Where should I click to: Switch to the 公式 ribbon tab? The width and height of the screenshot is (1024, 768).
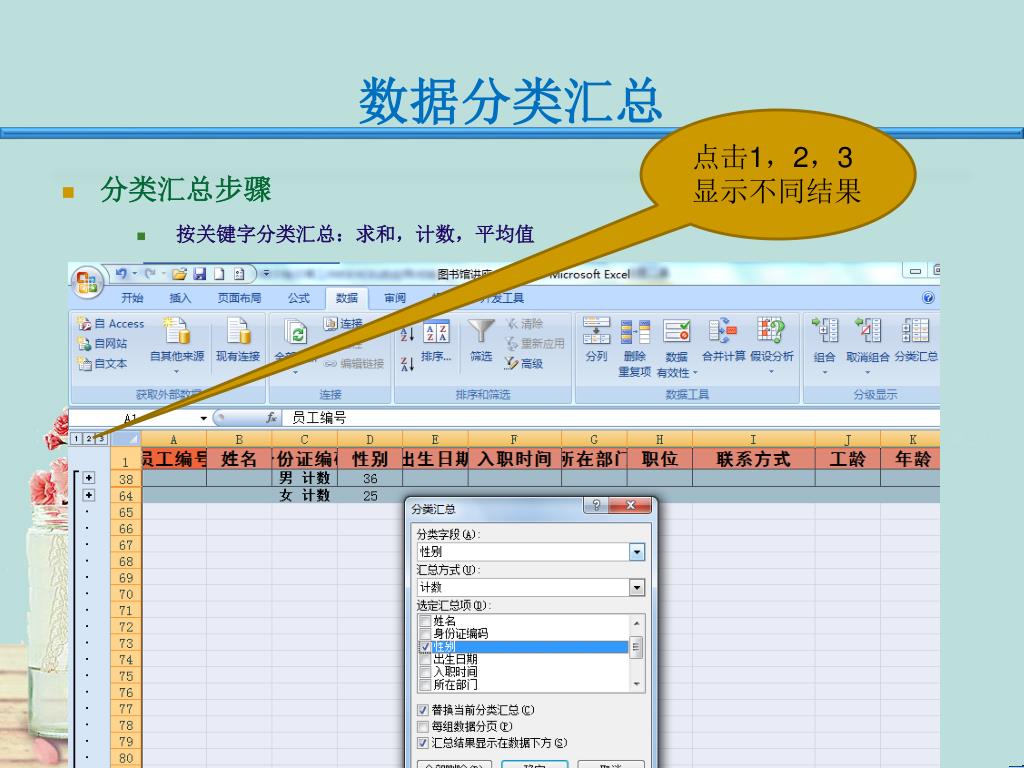tap(299, 298)
